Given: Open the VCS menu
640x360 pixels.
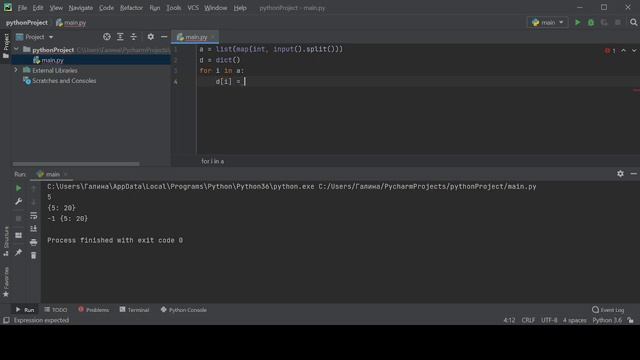Looking at the screenshot, I should click(193, 8).
